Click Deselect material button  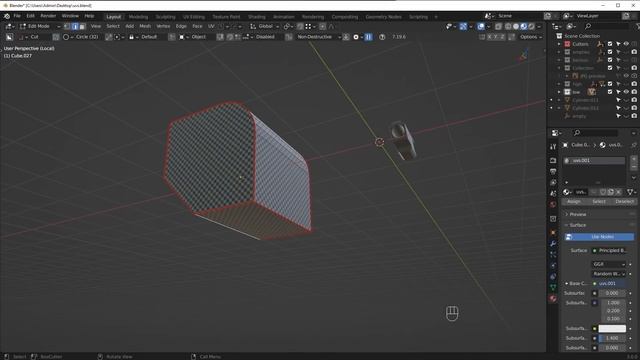[624, 202]
